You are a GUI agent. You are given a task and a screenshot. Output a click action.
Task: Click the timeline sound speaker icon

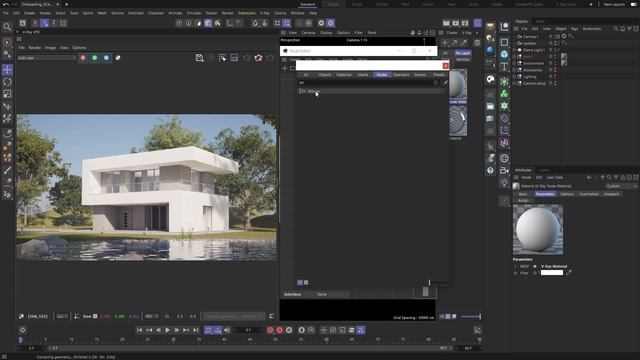coord(227,330)
